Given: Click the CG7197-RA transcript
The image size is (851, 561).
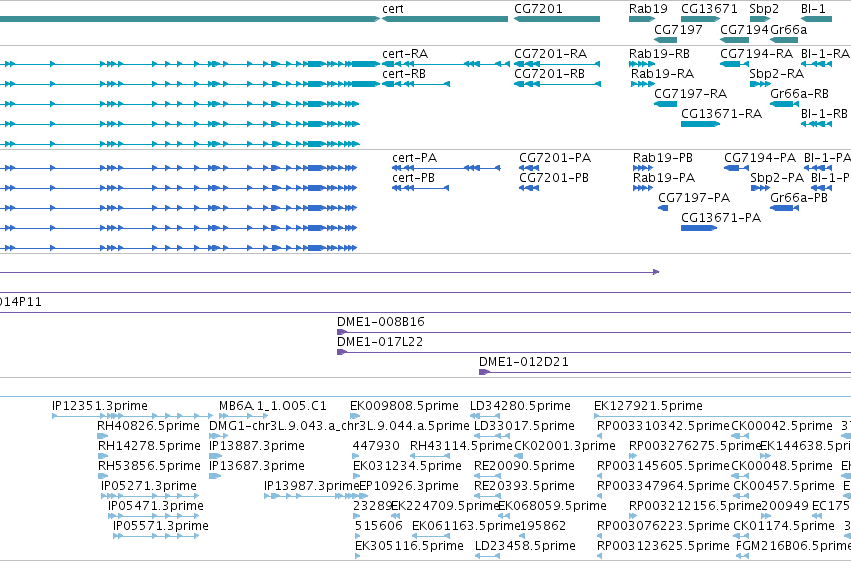Looking at the screenshot, I should (665, 104).
